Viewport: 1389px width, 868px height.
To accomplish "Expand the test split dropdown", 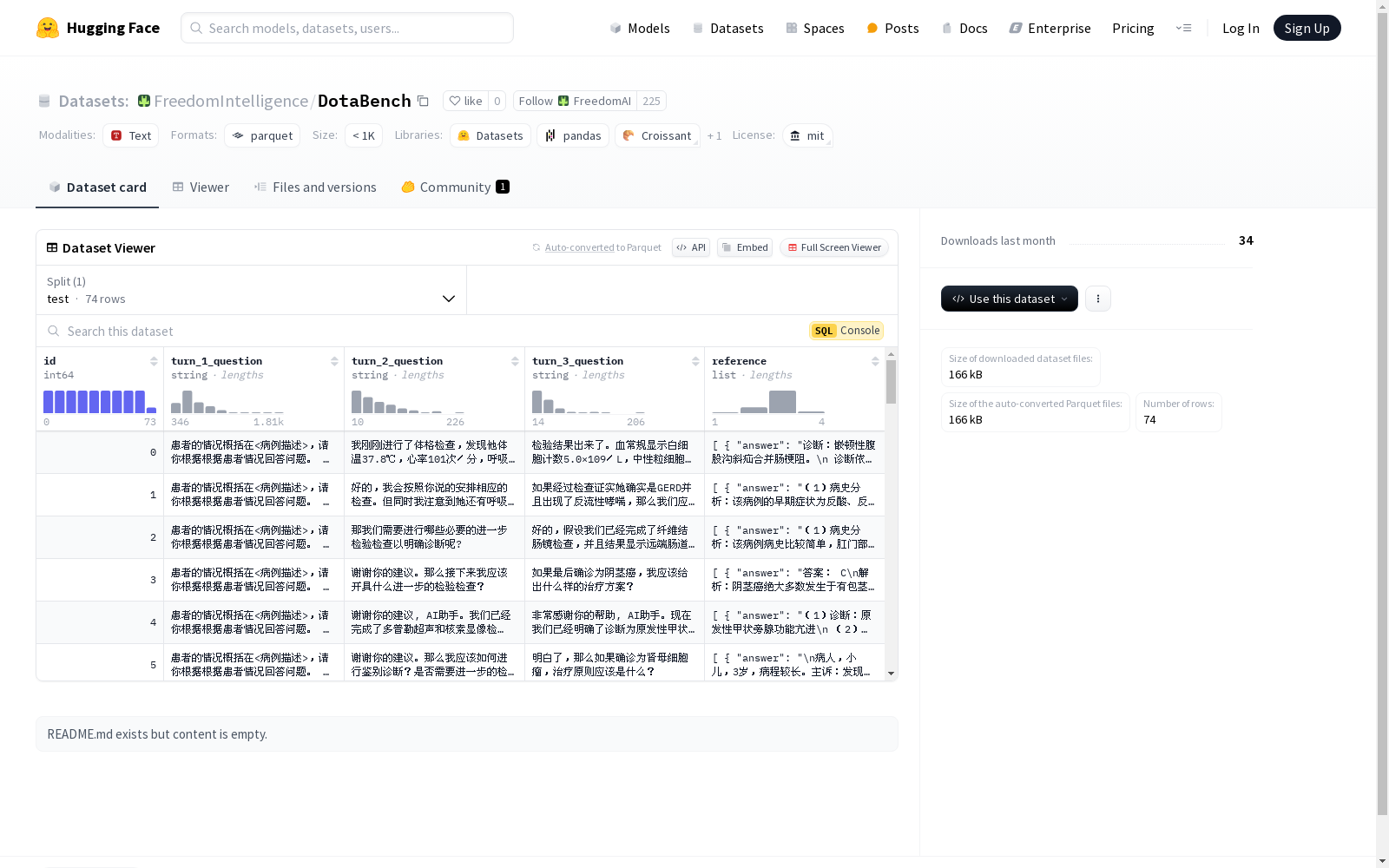I will pyautogui.click(x=252, y=290).
